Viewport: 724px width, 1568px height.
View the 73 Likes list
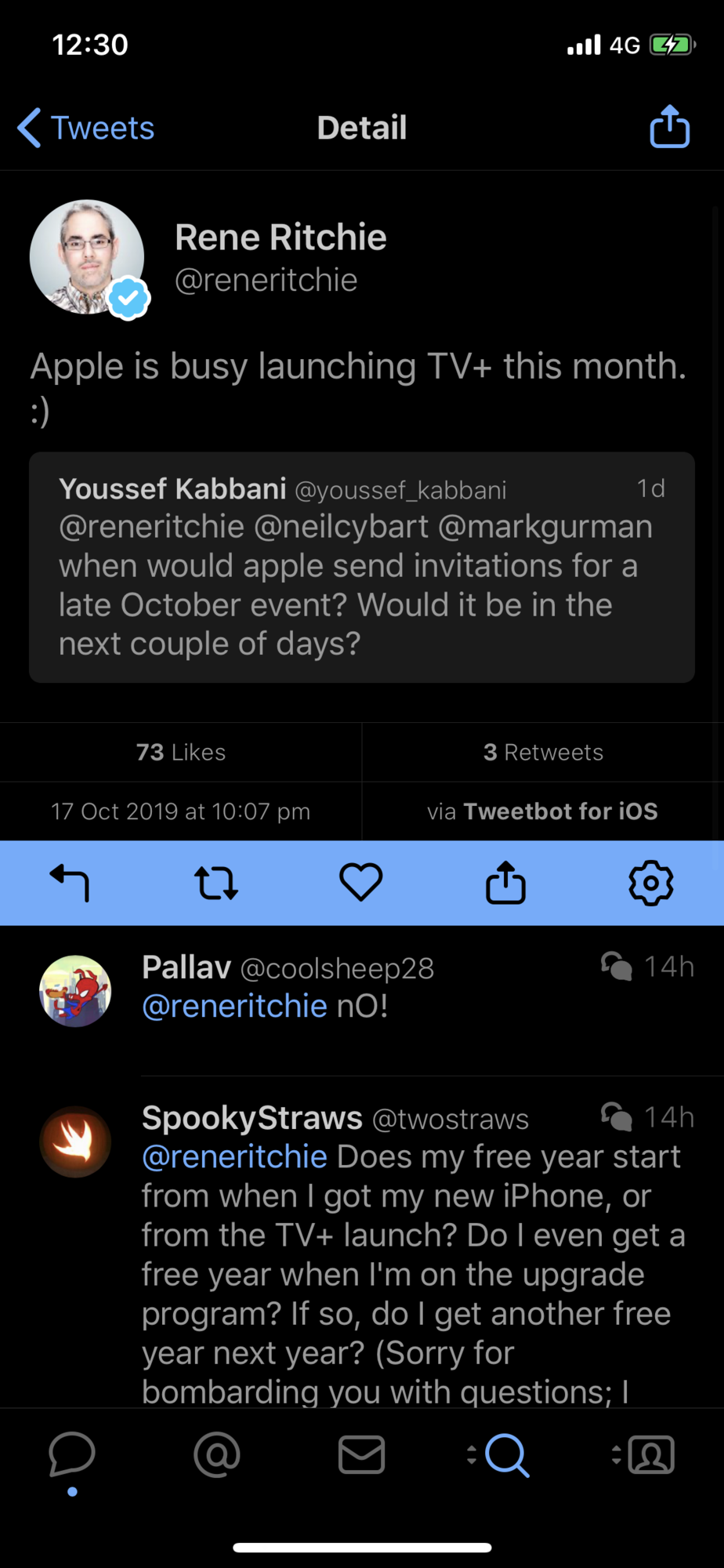(x=180, y=752)
